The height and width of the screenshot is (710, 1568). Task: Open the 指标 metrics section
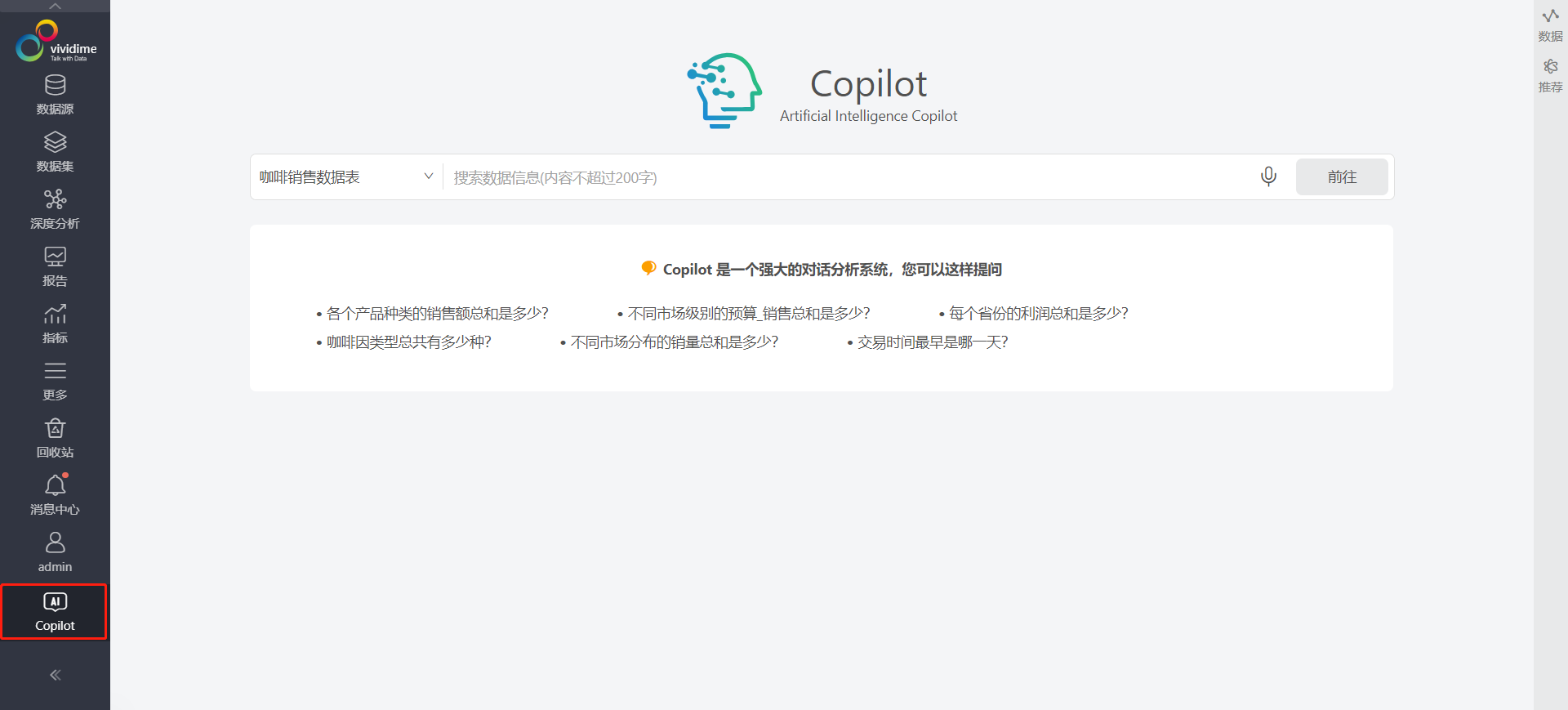55,324
